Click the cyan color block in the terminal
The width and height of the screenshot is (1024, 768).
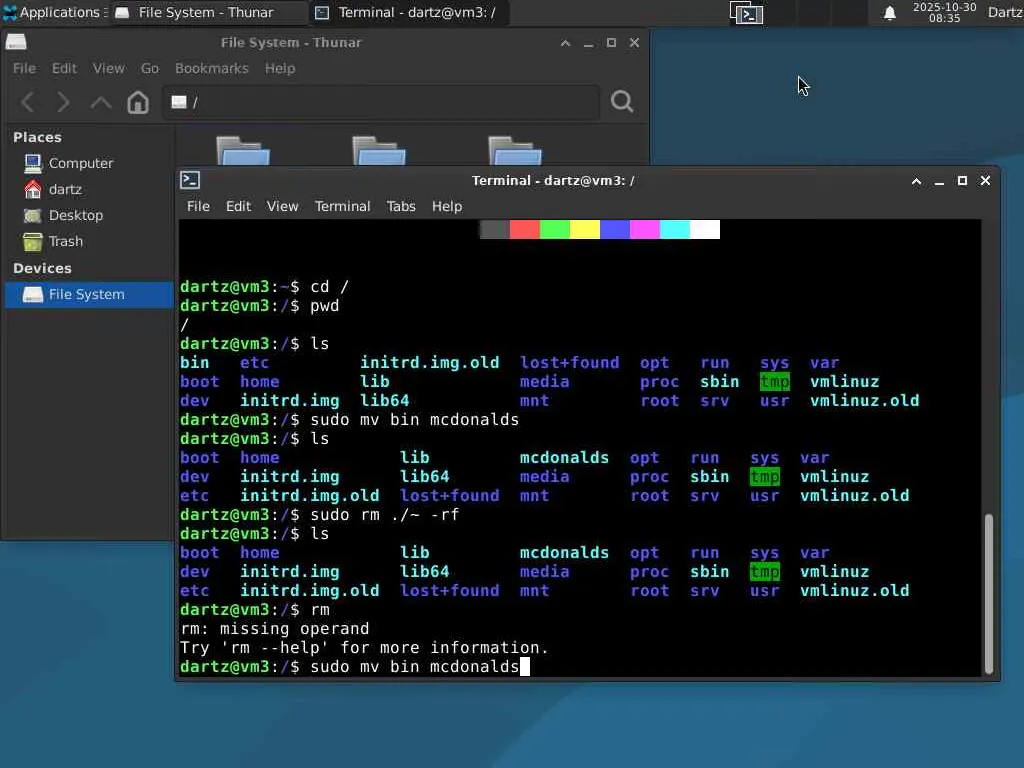[675, 229]
